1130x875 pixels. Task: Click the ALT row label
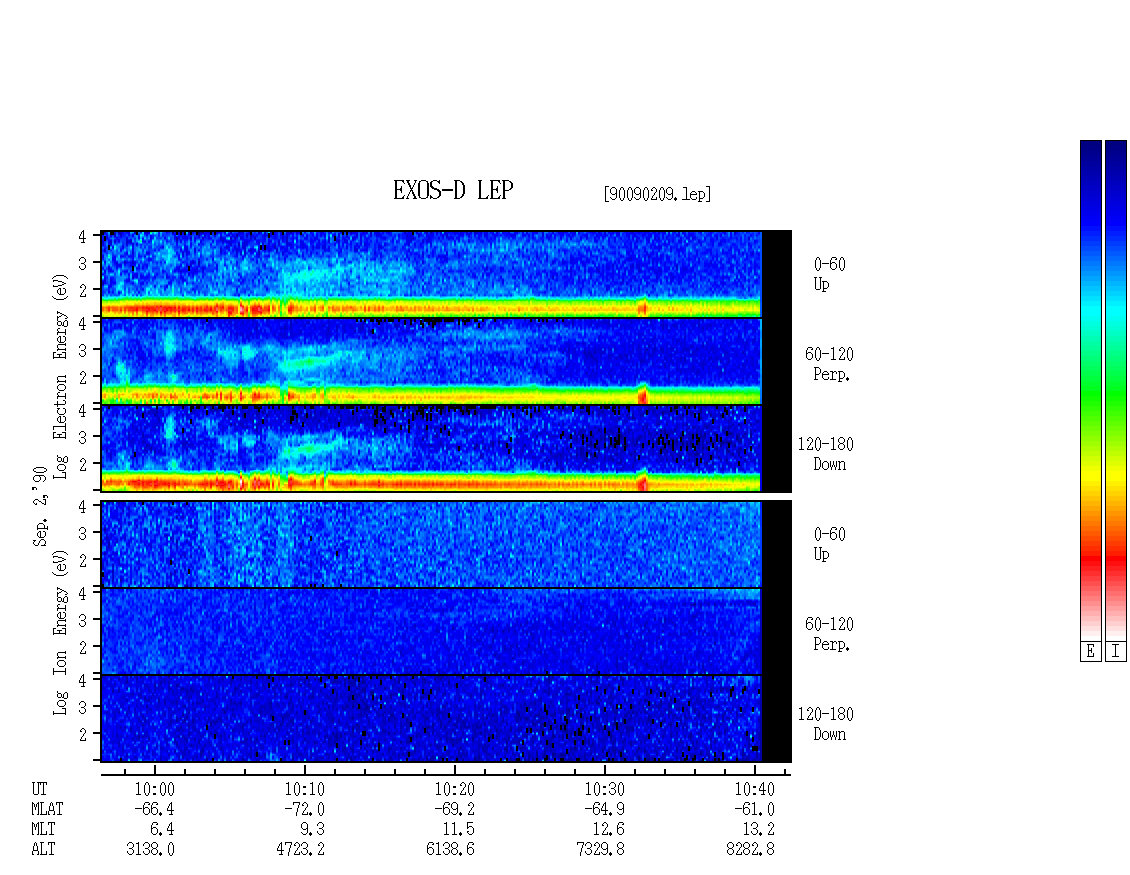coord(43,850)
